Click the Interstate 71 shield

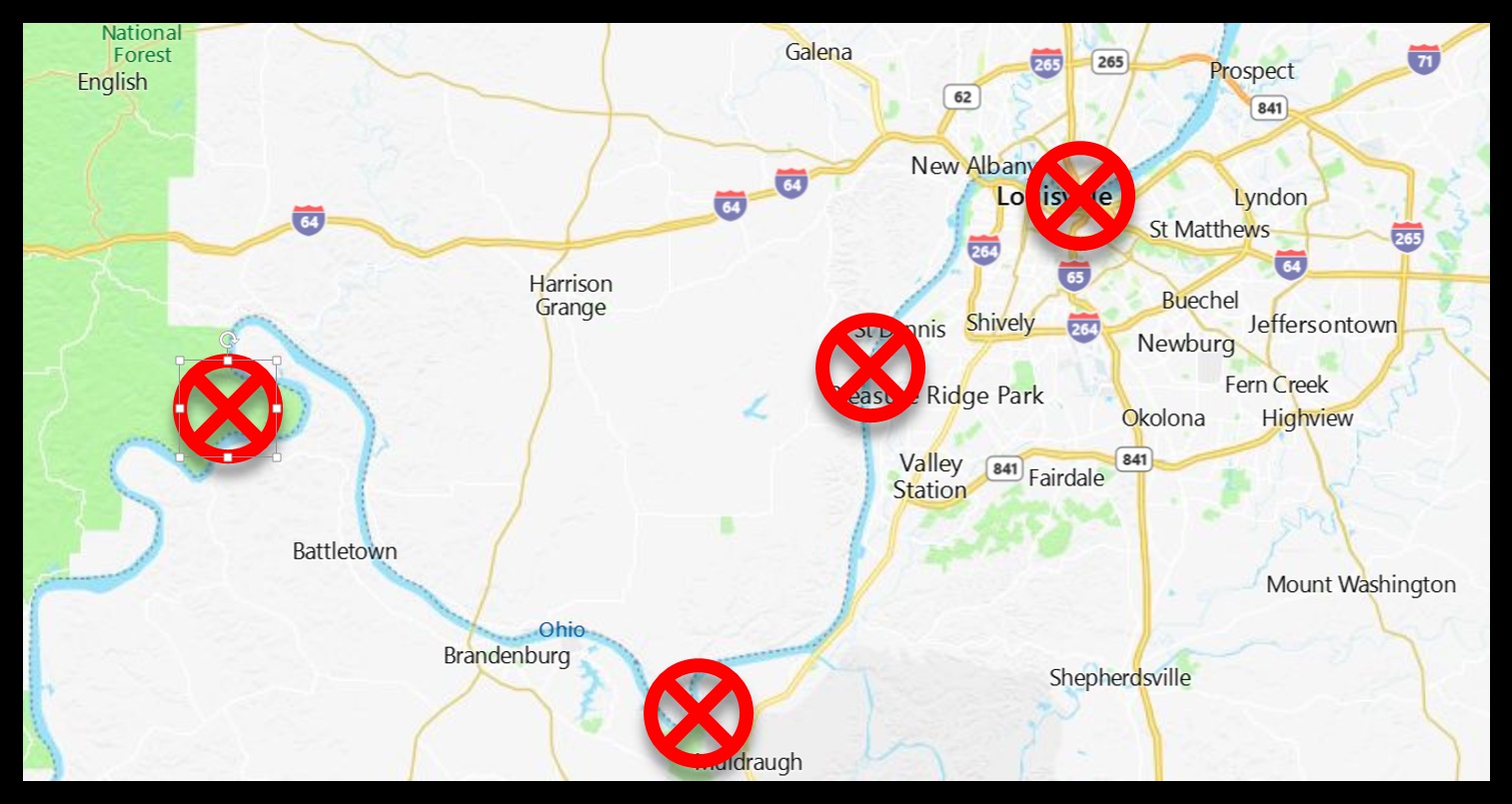(x=1423, y=59)
